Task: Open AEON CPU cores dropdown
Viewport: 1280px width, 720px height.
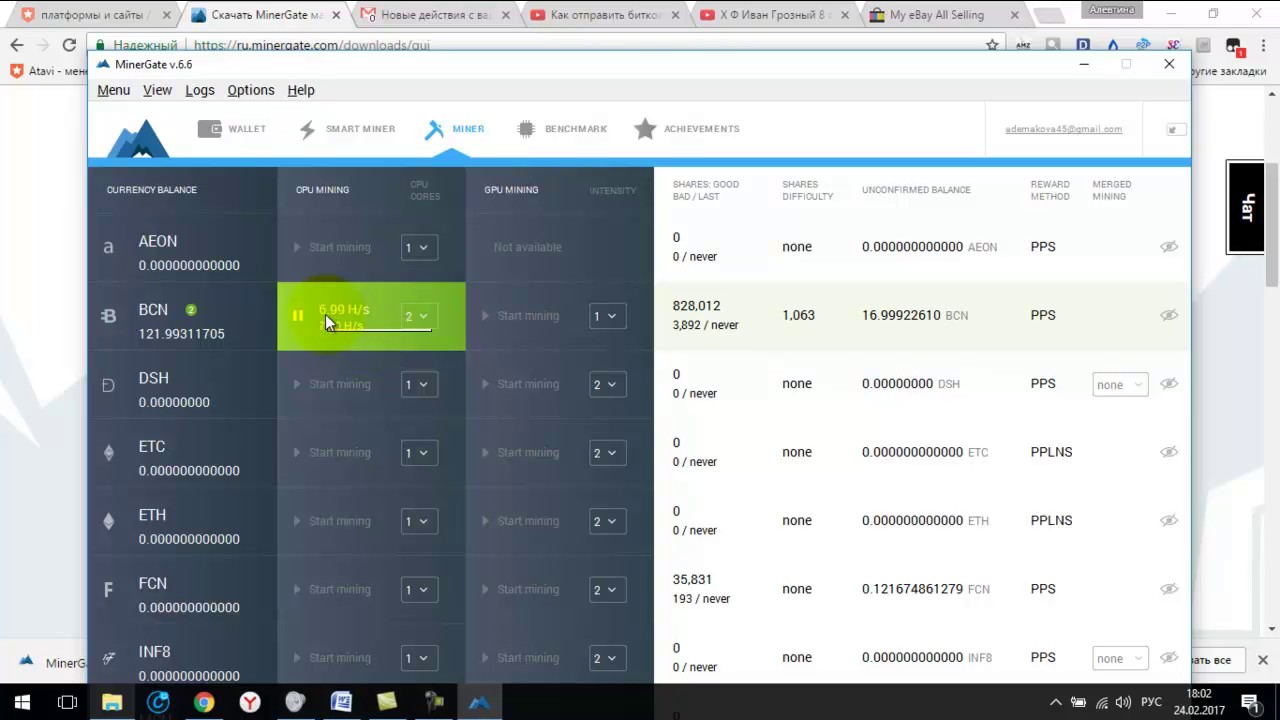Action: (419, 247)
